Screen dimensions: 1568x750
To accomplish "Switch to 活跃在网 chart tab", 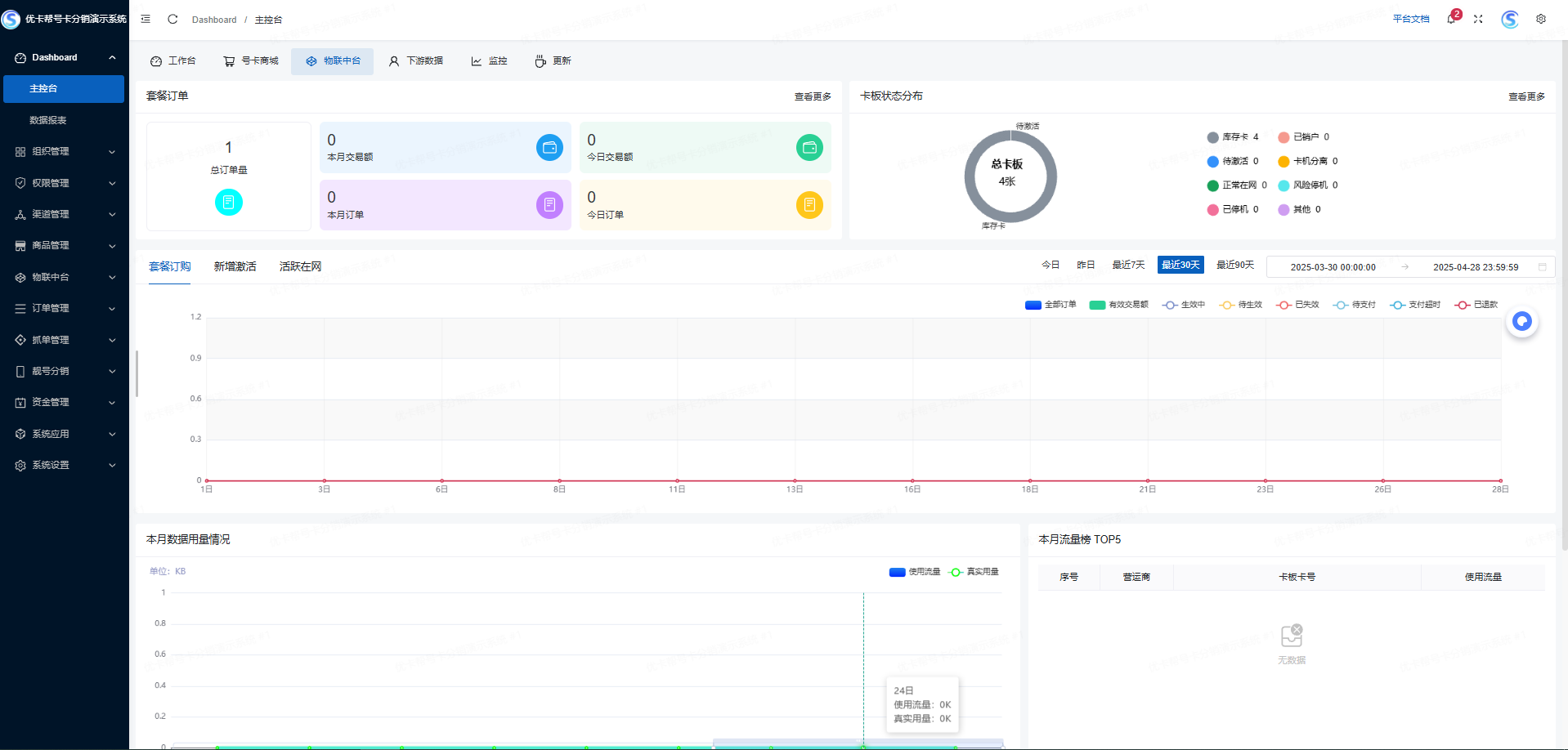I will coord(301,266).
